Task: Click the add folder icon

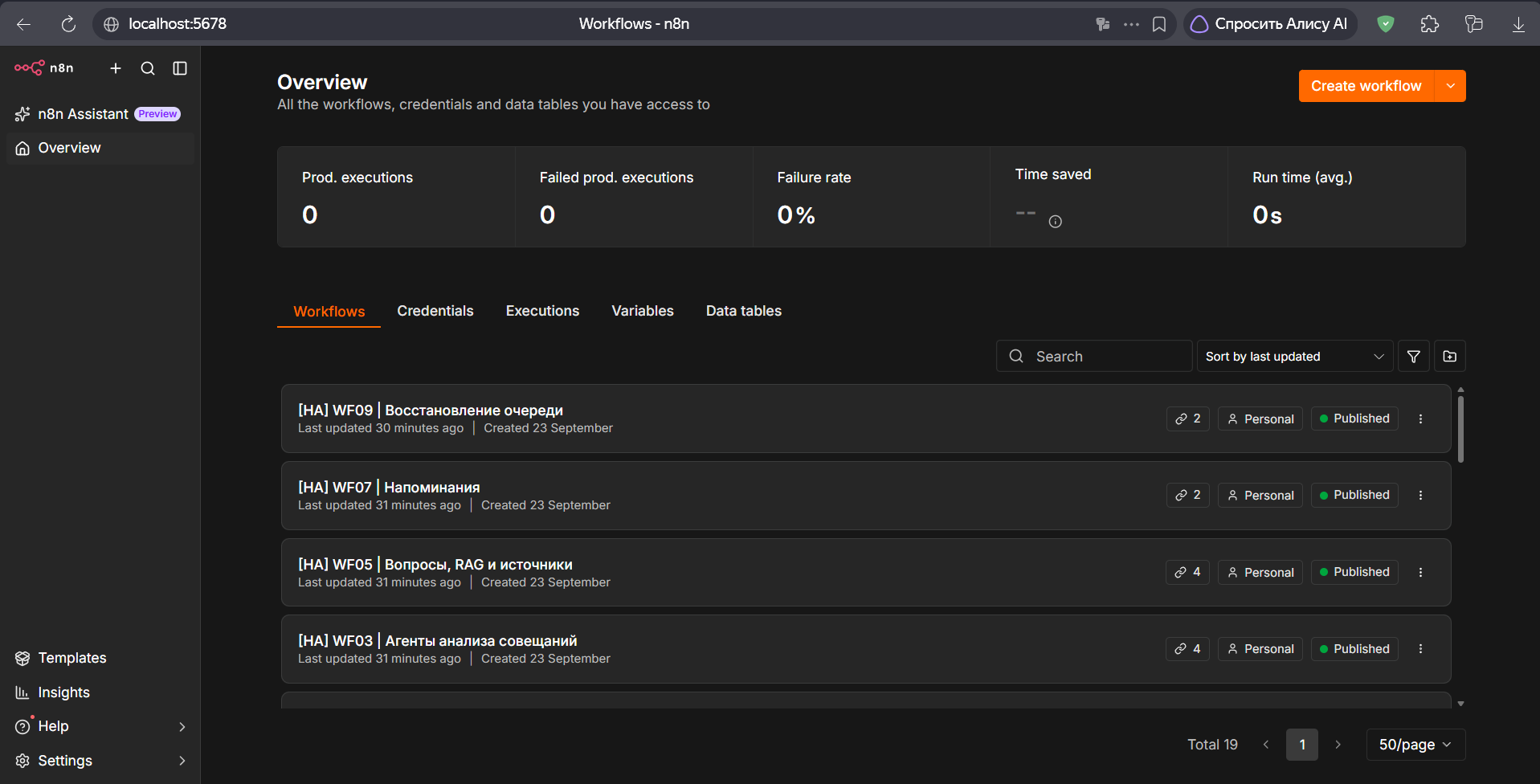Action: click(x=1450, y=356)
